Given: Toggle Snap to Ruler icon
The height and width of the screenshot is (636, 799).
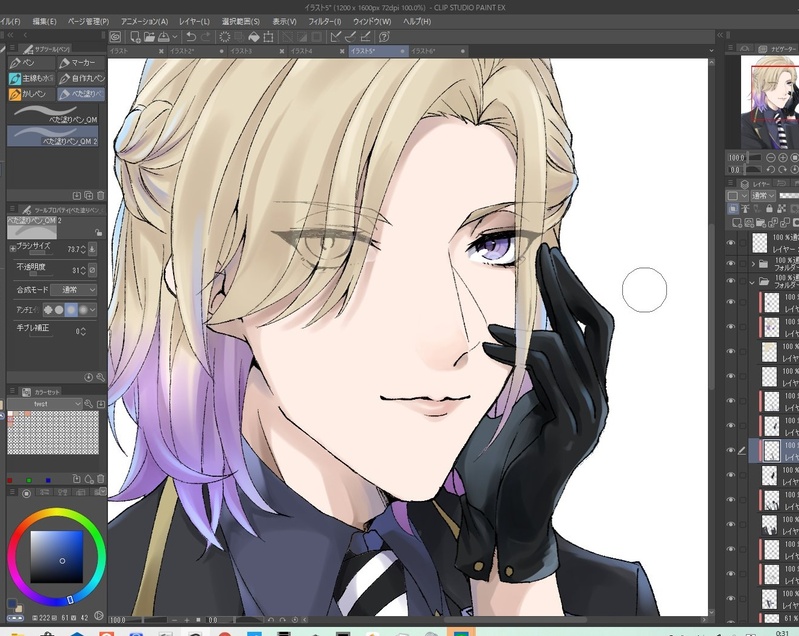Looking at the screenshot, I should 336,37.
